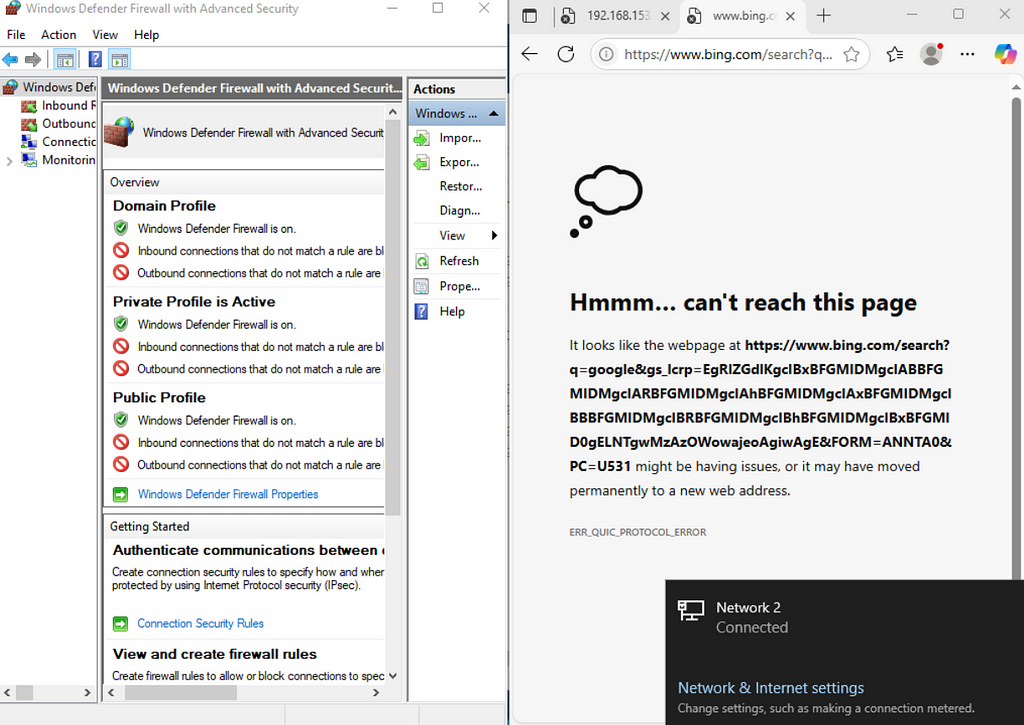Image resolution: width=1024 pixels, height=725 pixels.
Task: Select Inbound Rules in the tree
Action: pos(58,105)
